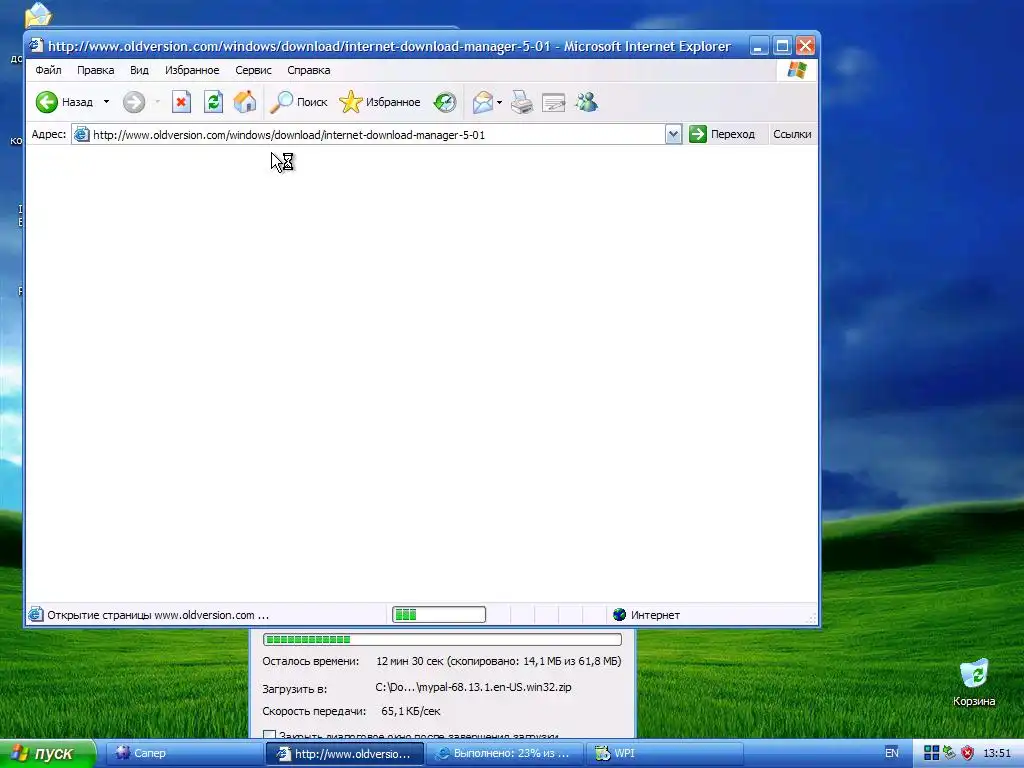Image resolution: width=1024 pixels, height=768 pixels.
Task: Click the download dialog progress bar
Action: tap(442, 639)
